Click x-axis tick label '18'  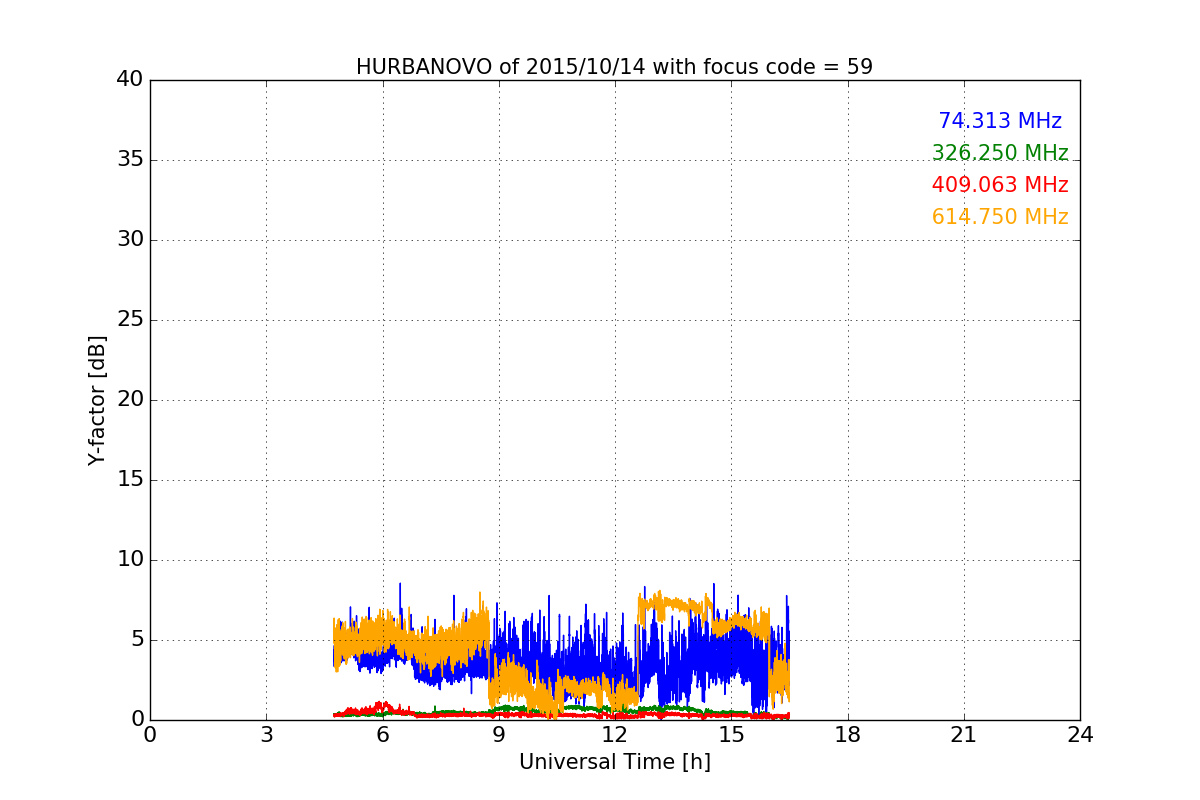(x=848, y=735)
